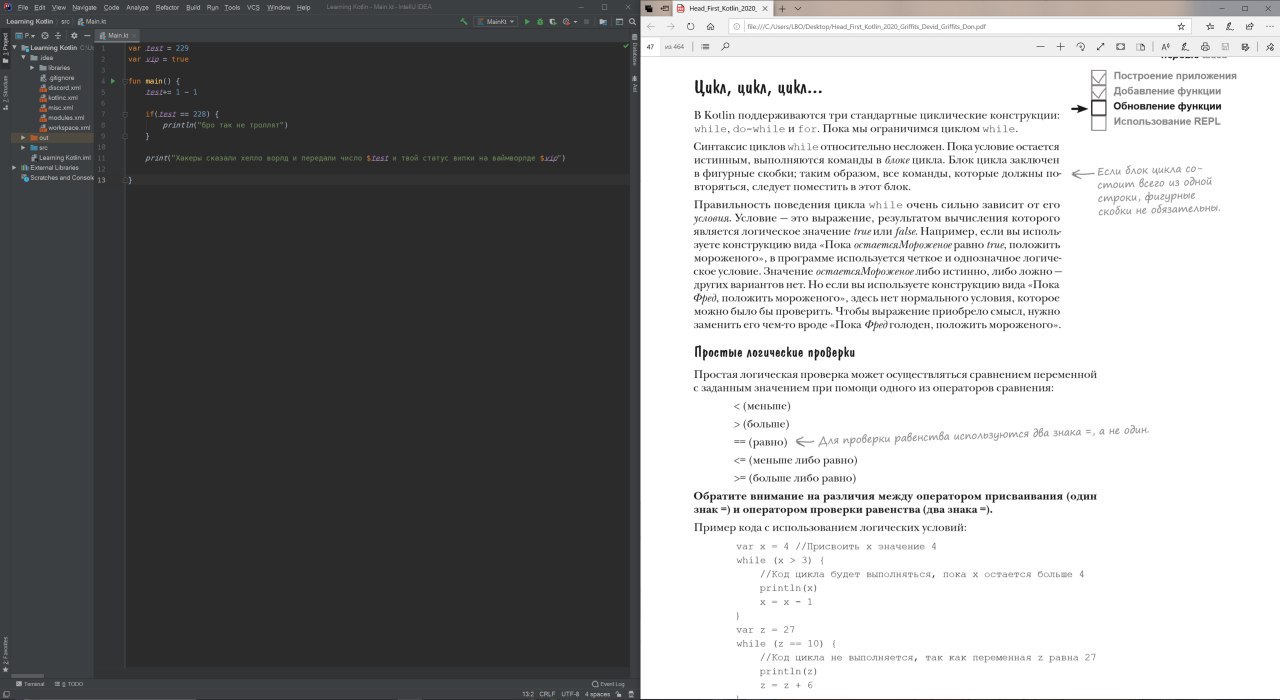Rotate the PDF page icon
The width and height of the screenshot is (1280, 700).
tap(1080, 46)
